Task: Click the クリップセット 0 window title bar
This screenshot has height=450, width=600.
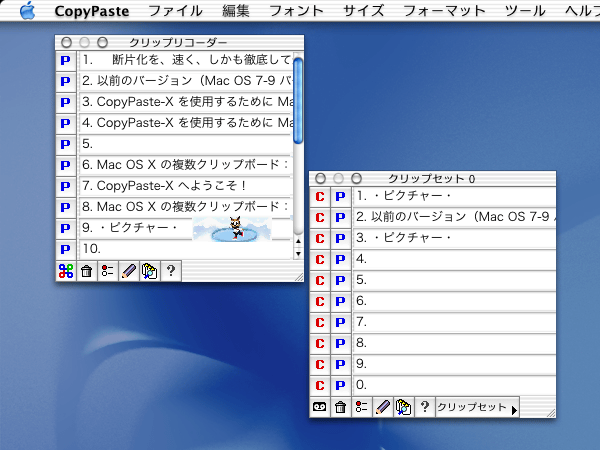Action: (x=432, y=179)
